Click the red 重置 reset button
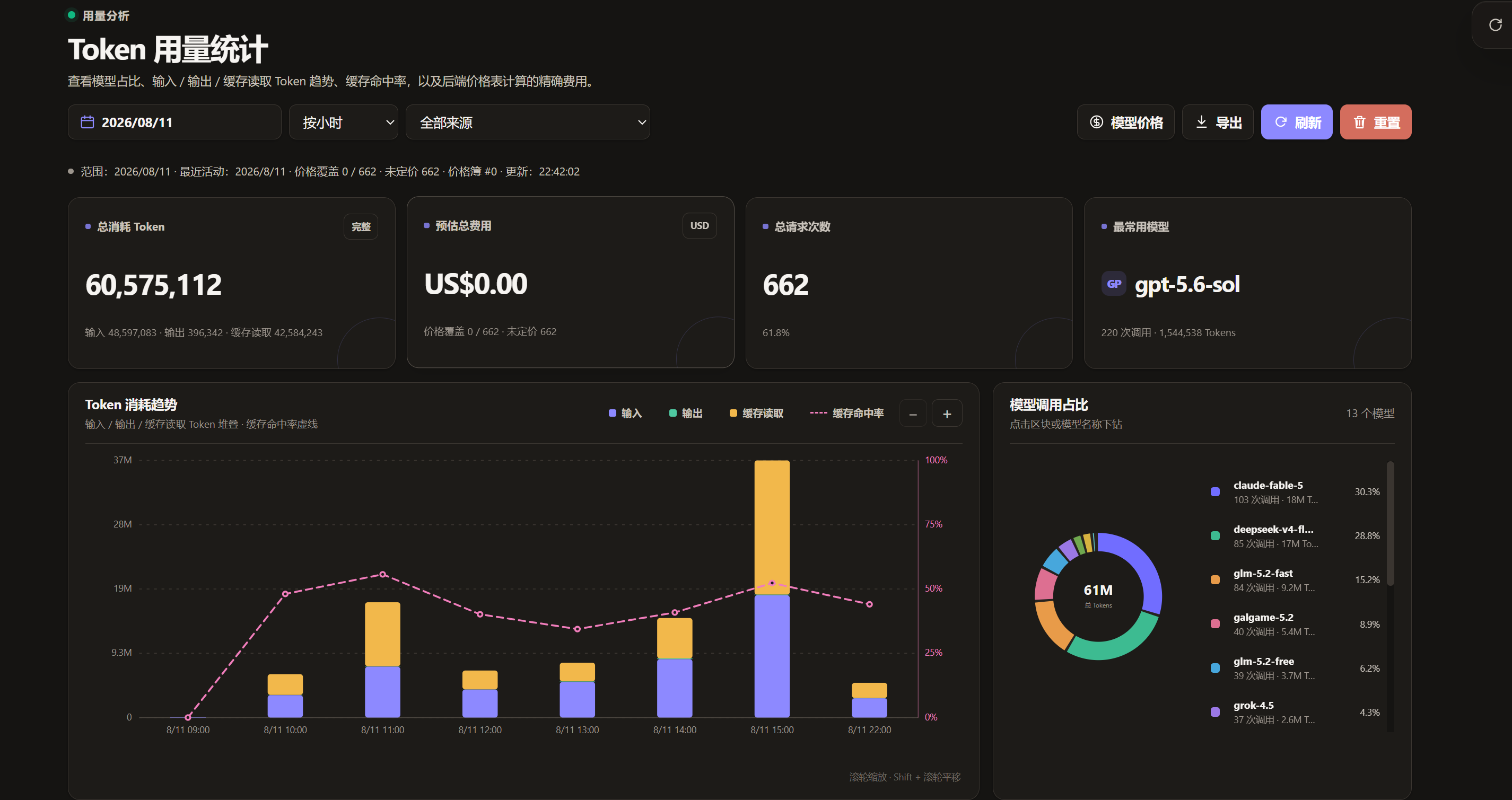This screenshot has width=1512, height=800. [1375, 122]
